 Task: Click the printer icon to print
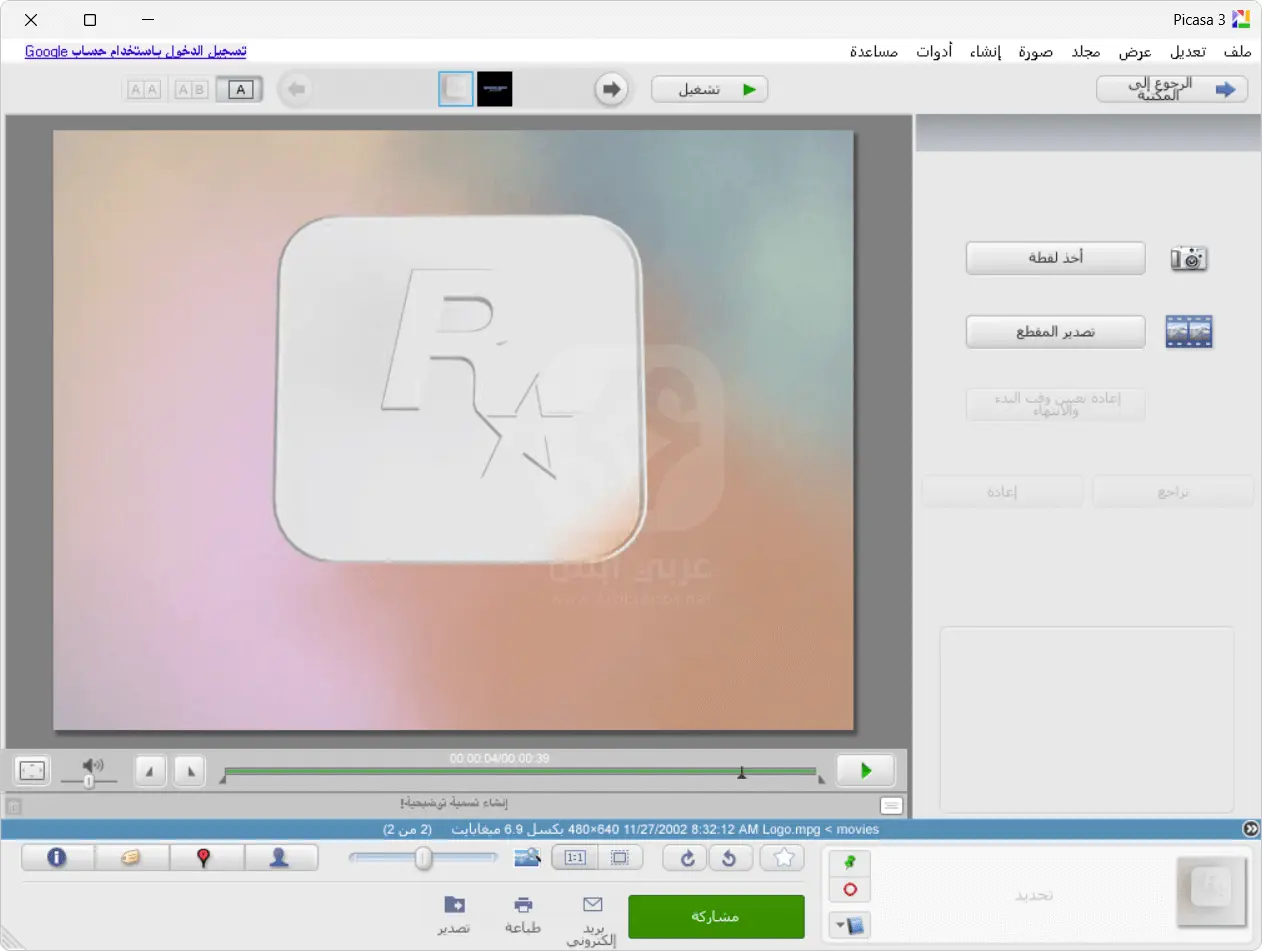[x=523, y=905]
